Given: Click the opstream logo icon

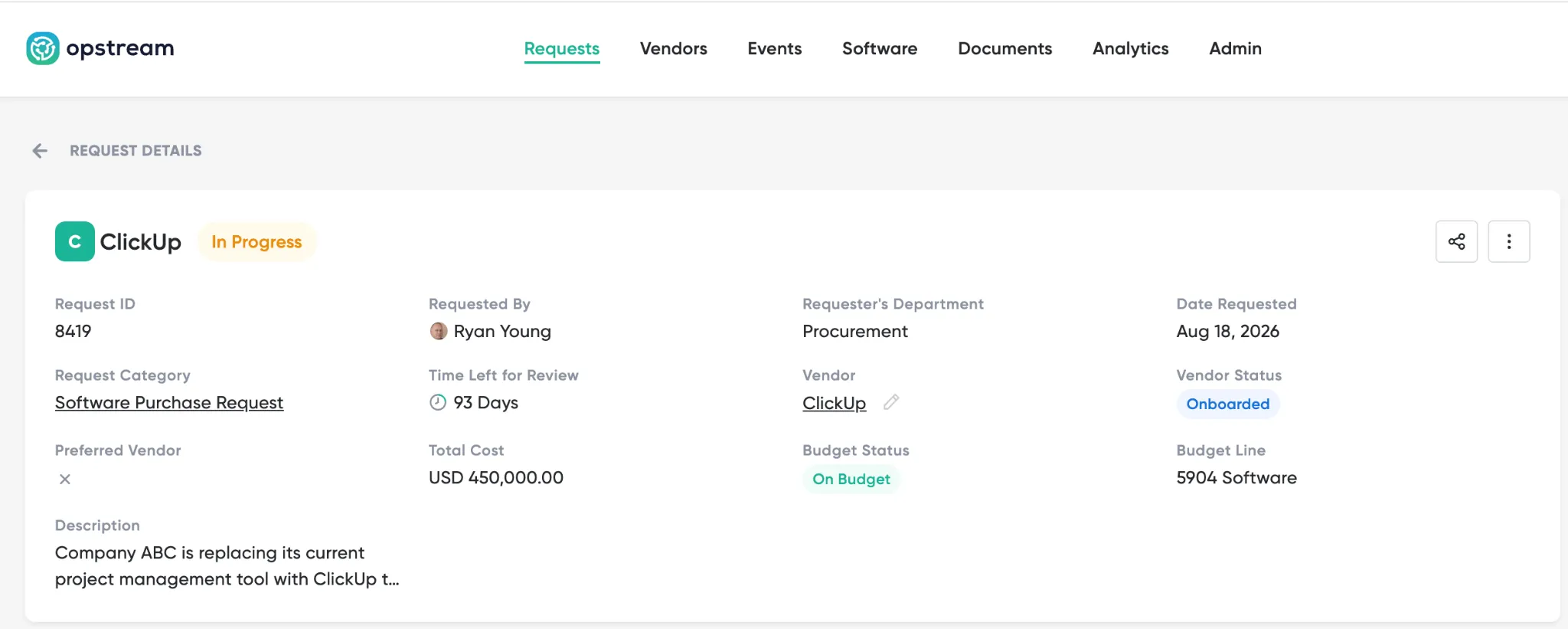Looking at the screenshot, I should tap(43, 48).
